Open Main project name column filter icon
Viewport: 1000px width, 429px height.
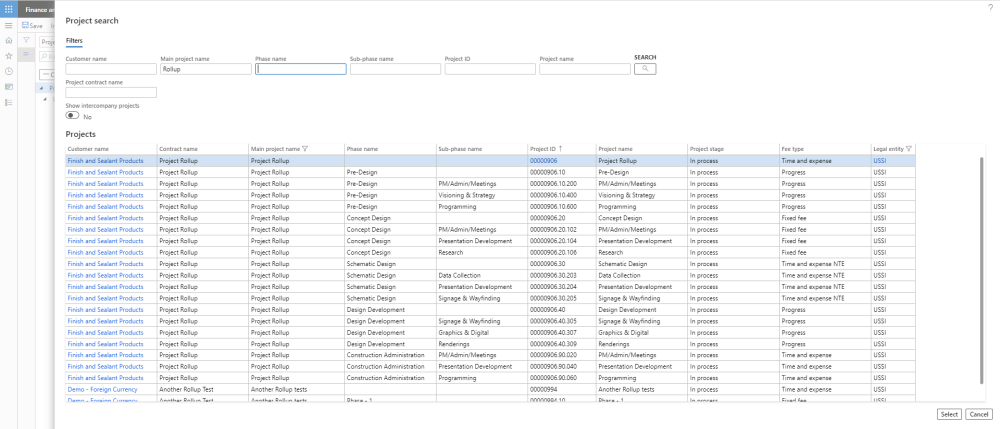pos(305,149)
